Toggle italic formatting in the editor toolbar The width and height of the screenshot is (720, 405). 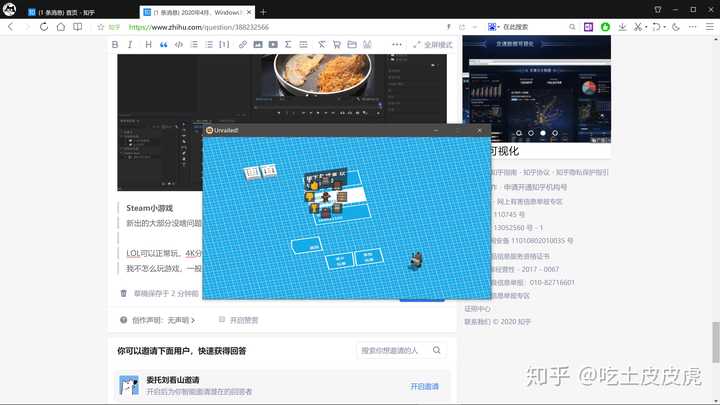[130, 45]
